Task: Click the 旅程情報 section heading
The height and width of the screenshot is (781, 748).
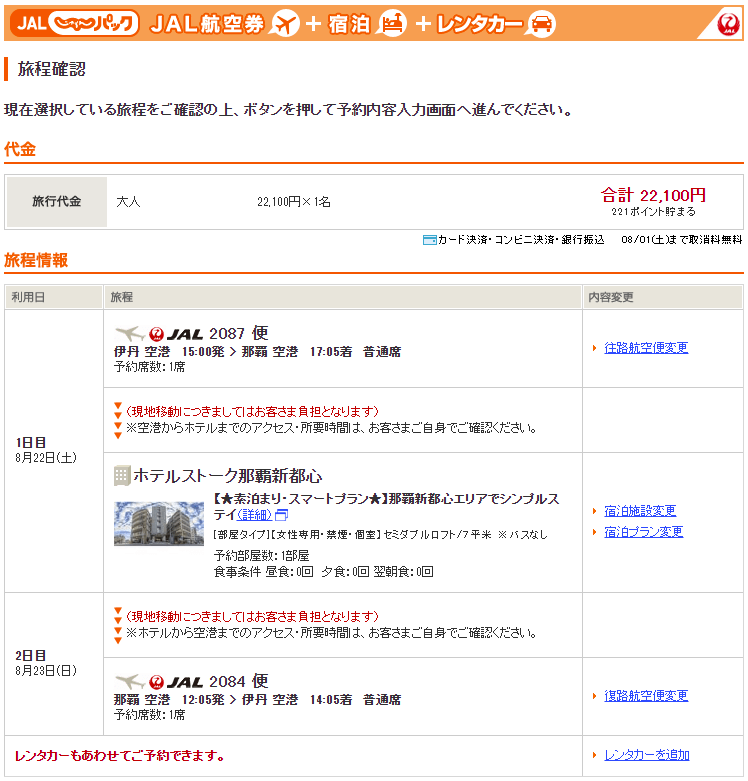Action: pos(36,260)
